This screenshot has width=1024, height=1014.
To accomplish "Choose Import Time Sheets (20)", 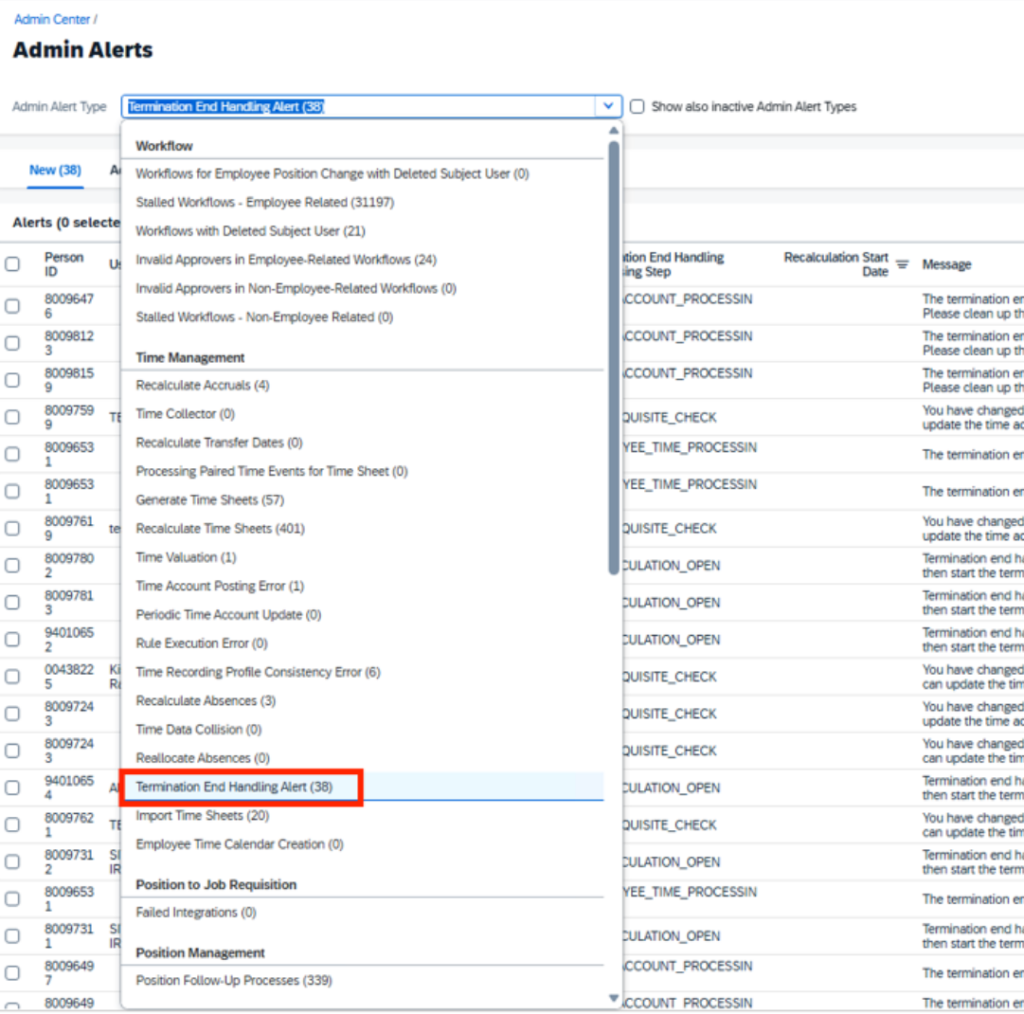I will [362, 816].
